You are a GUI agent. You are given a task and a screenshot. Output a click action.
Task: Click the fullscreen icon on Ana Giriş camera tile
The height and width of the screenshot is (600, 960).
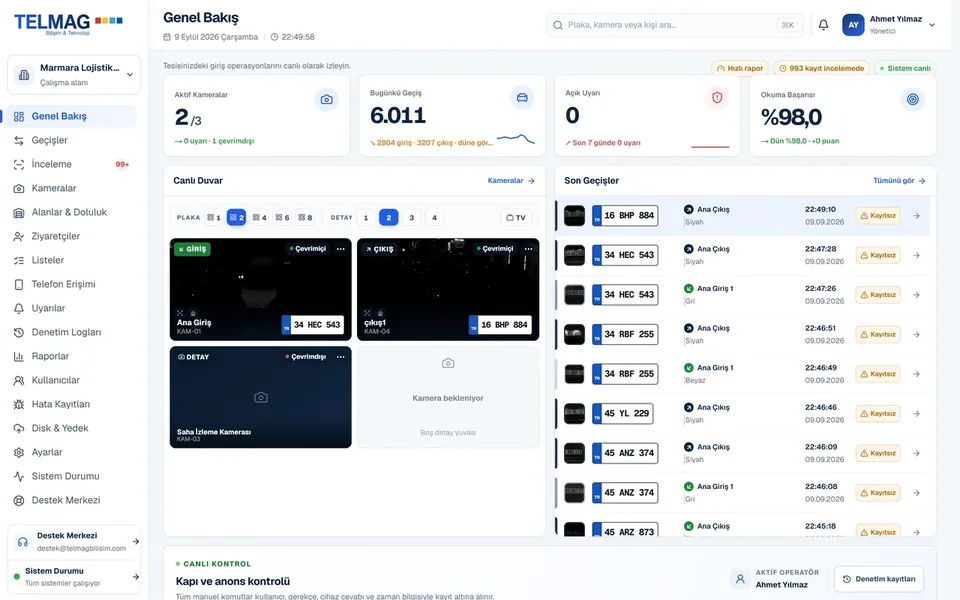coord(180,313)
